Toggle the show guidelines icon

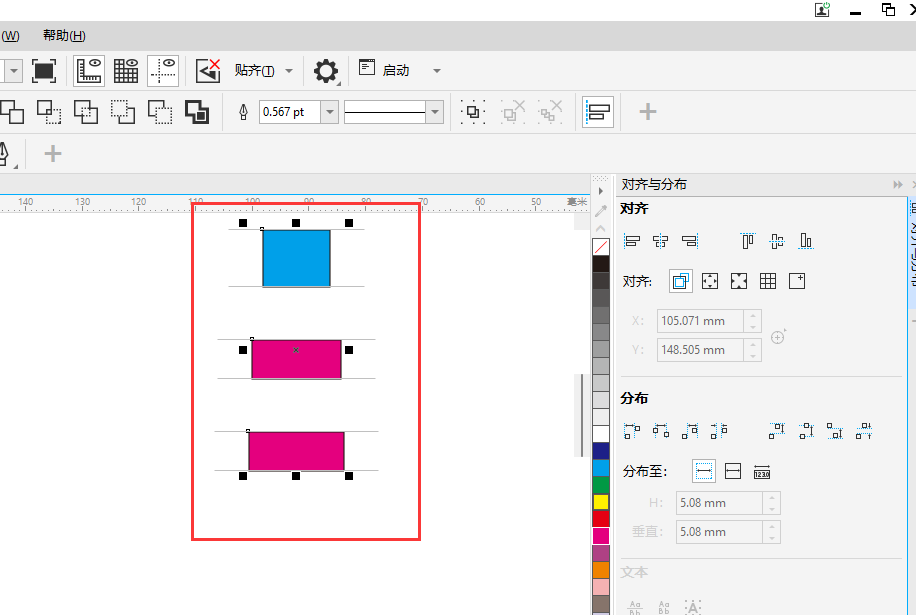[163, 71]
